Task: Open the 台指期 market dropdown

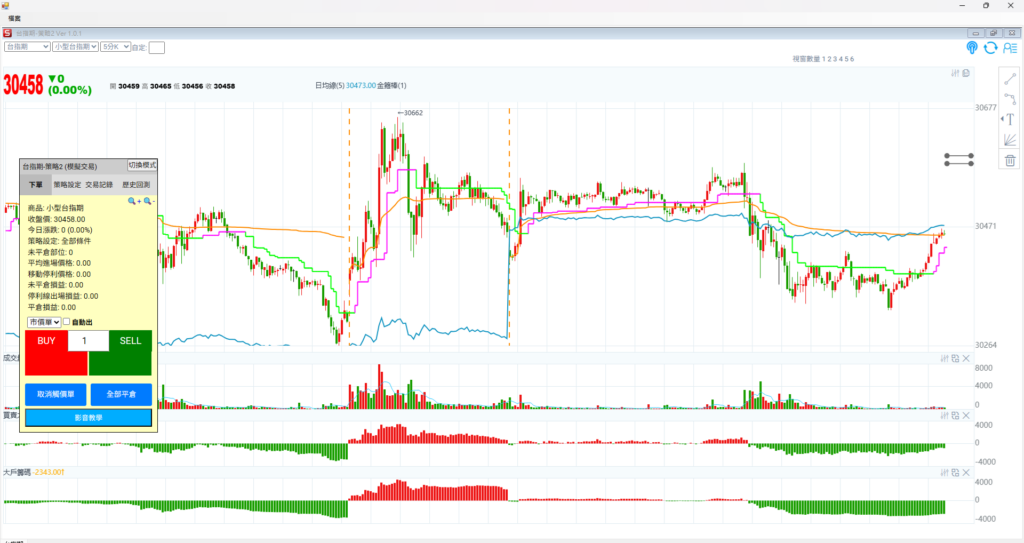Action: click(x=27, y=47)
